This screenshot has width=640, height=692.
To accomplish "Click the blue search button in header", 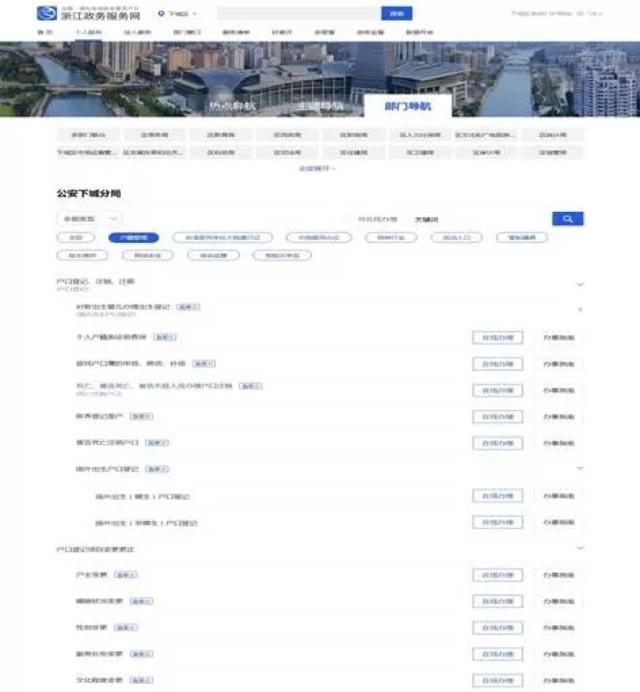I will (x=396, y=14).
